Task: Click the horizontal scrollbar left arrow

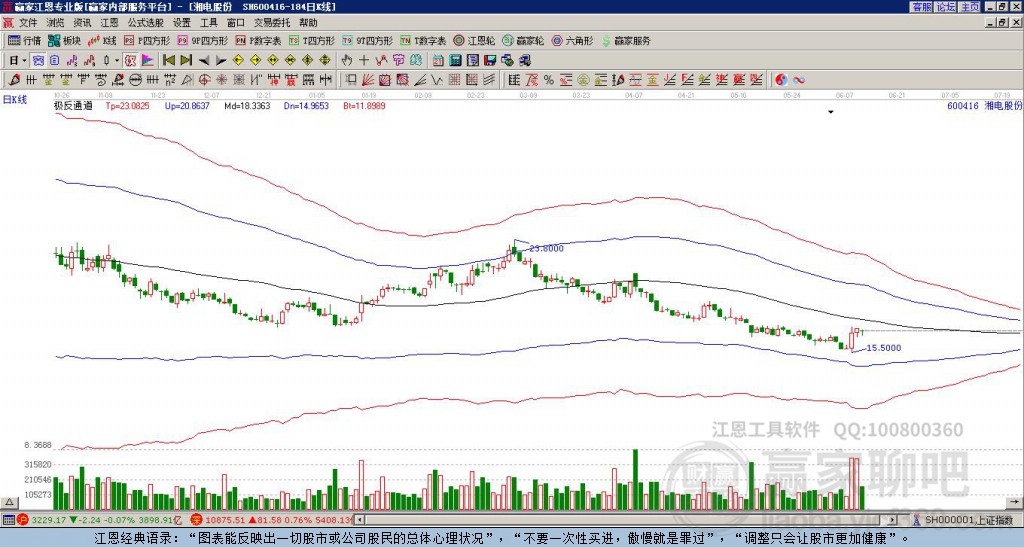Action: [x=359, y=520]
